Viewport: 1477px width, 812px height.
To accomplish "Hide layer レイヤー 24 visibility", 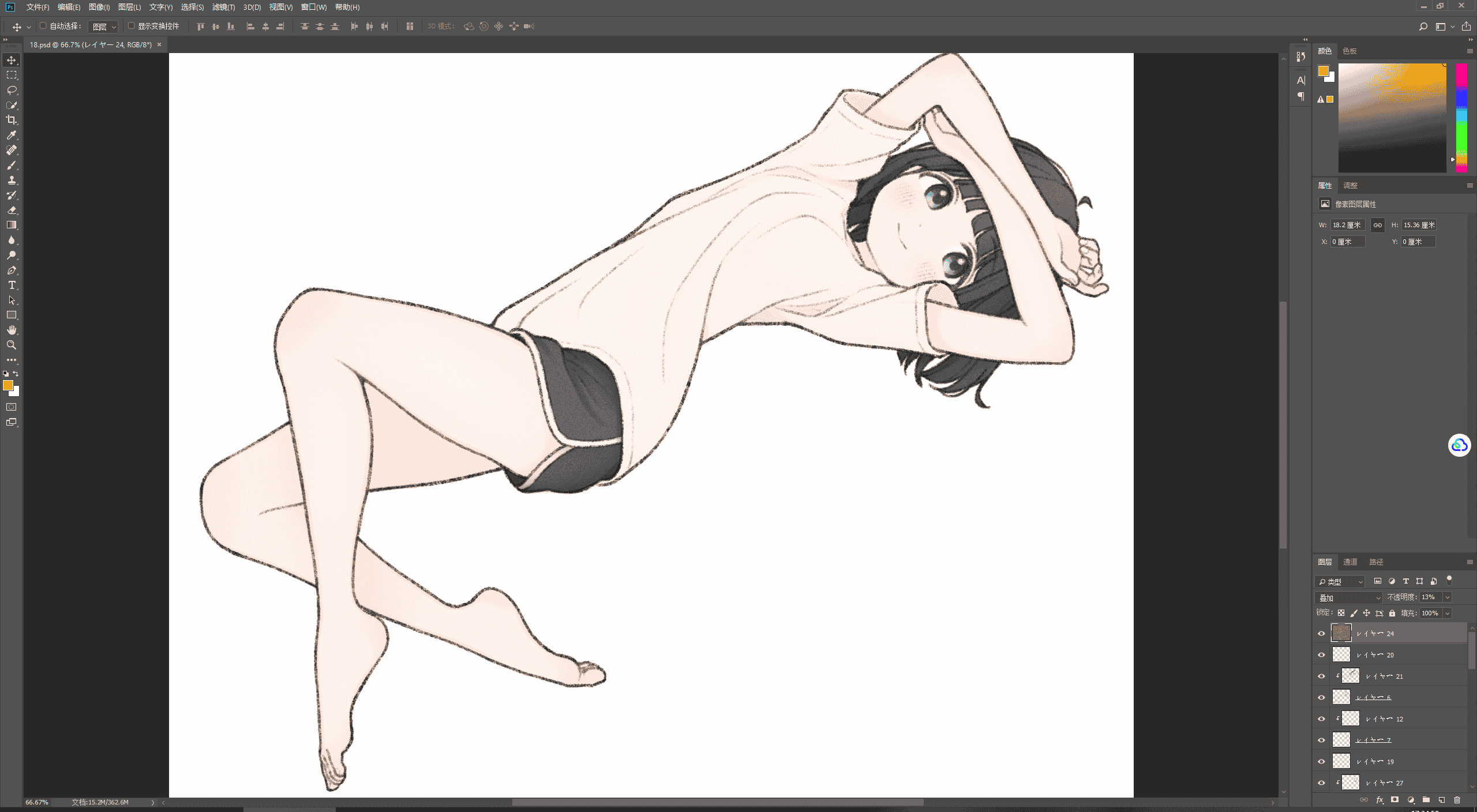I will click(1322, 633).
